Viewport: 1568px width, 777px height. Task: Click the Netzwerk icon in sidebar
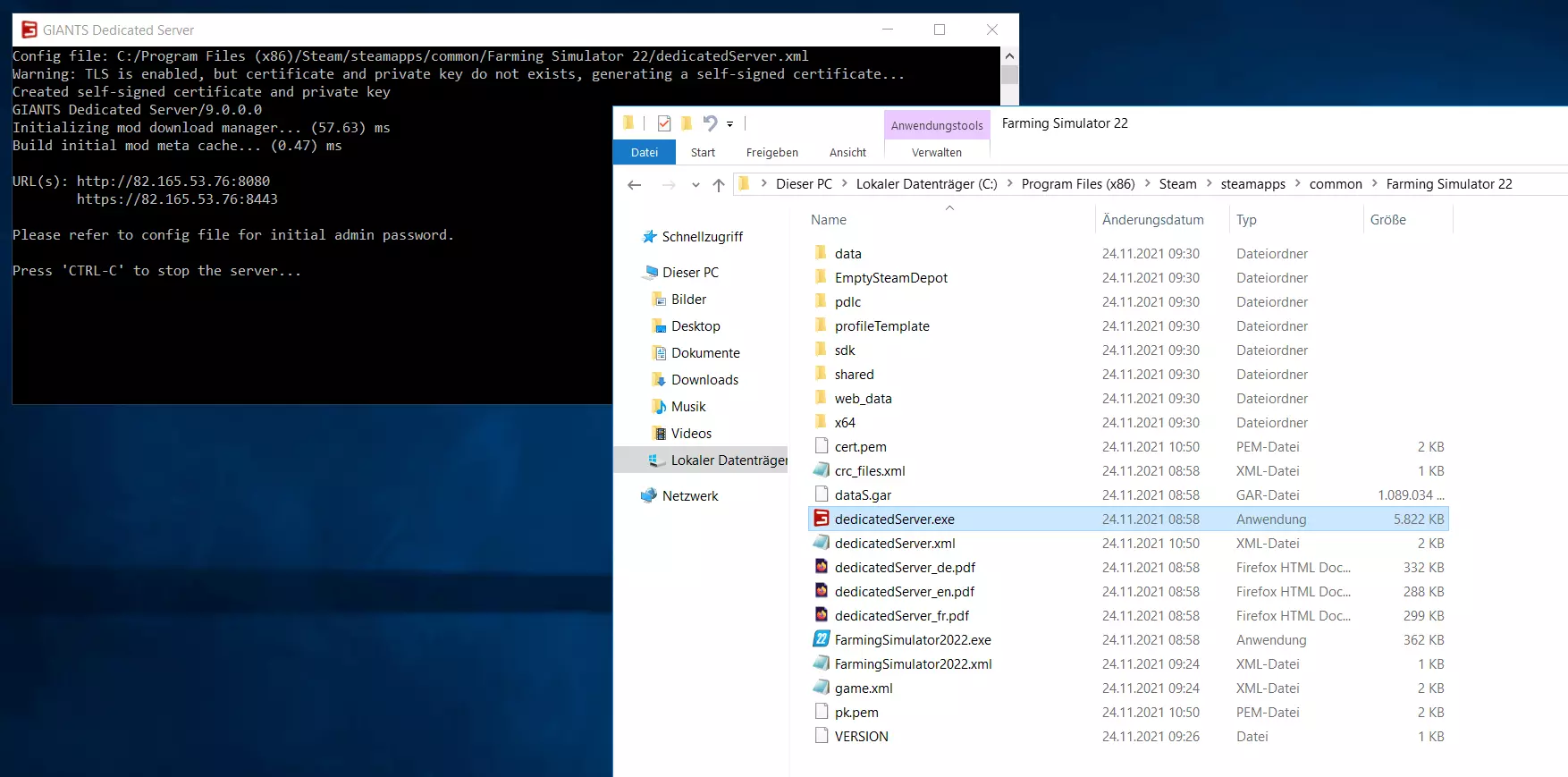coord(650,495)
